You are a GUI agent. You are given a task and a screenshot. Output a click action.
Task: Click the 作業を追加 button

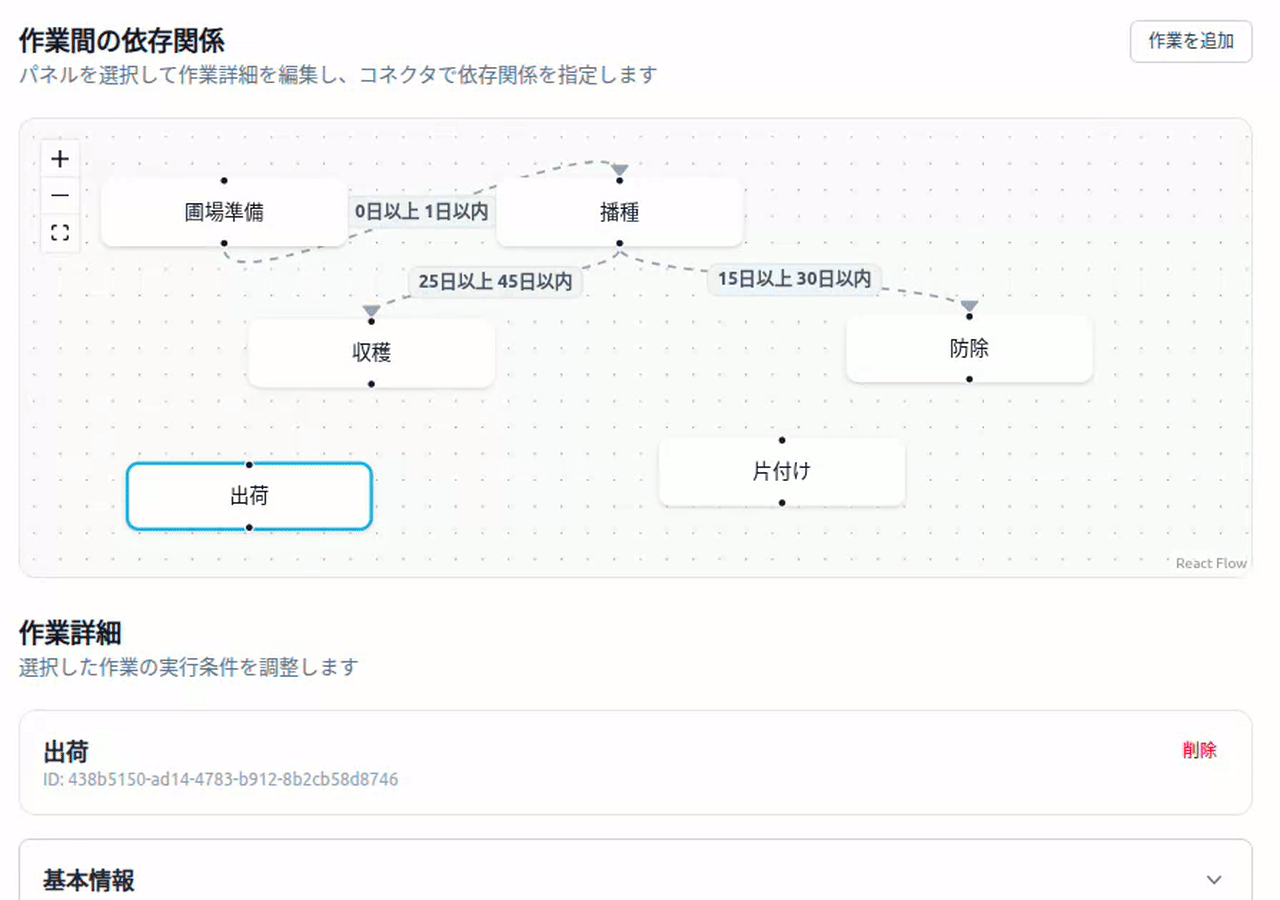click(x=1191, y=43)
